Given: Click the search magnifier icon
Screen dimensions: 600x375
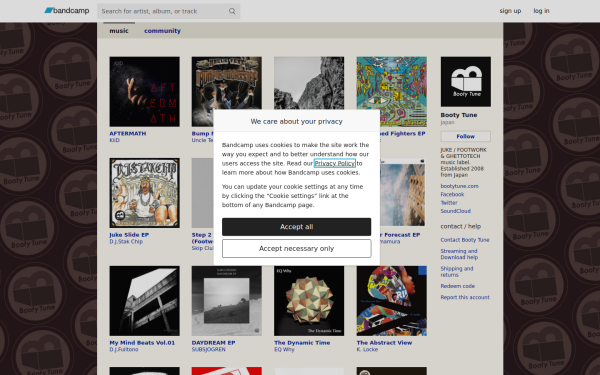Looking at the screenshot, I should coord(232,11).
